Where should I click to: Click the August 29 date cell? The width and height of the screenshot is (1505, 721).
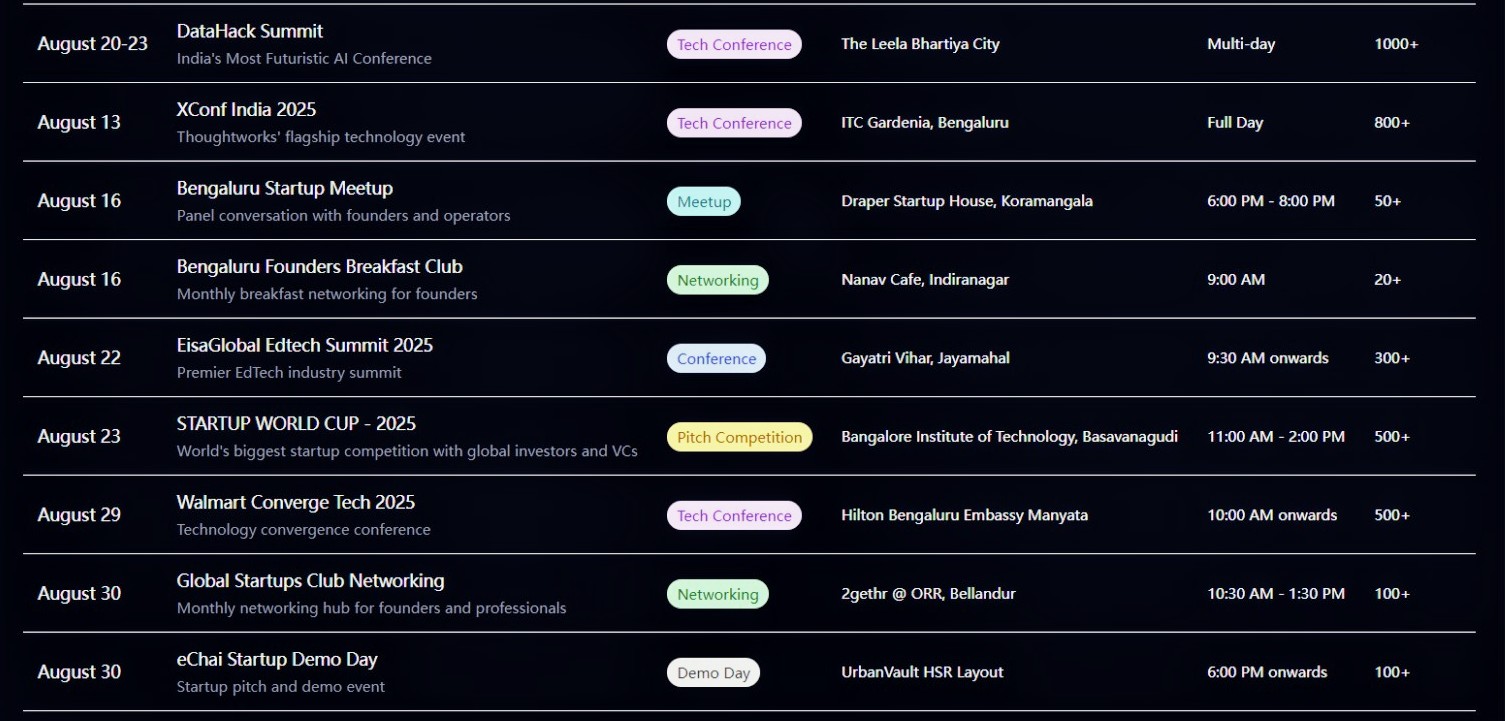79,515
